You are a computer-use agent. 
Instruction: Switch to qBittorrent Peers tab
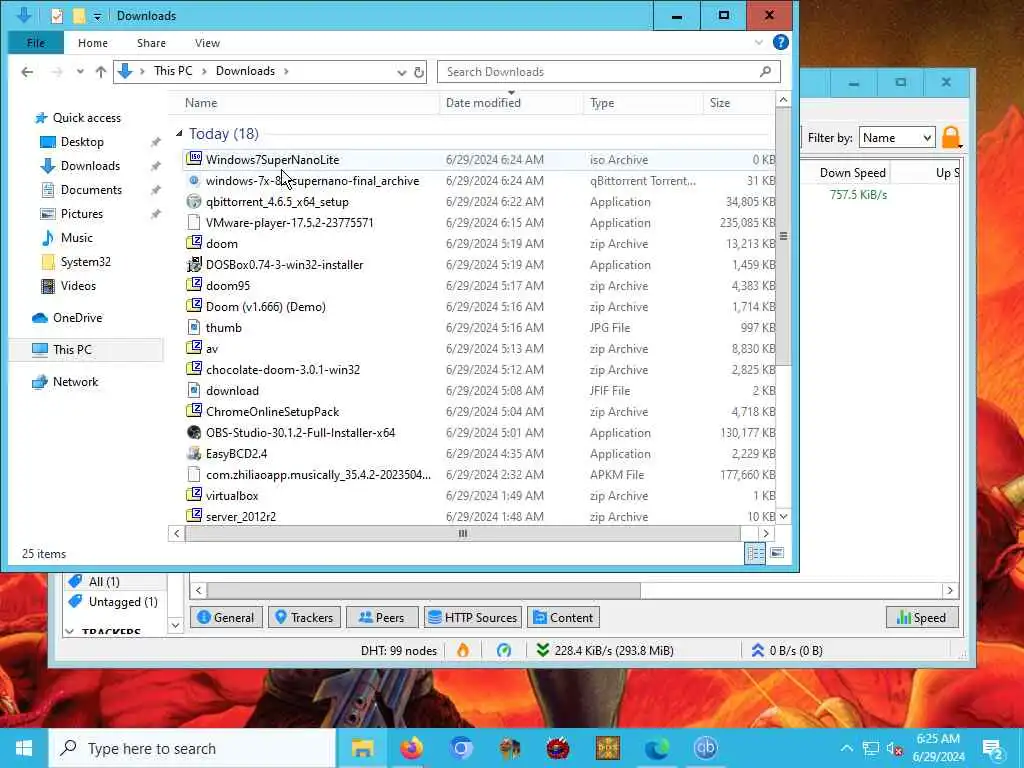pos(382,617)
